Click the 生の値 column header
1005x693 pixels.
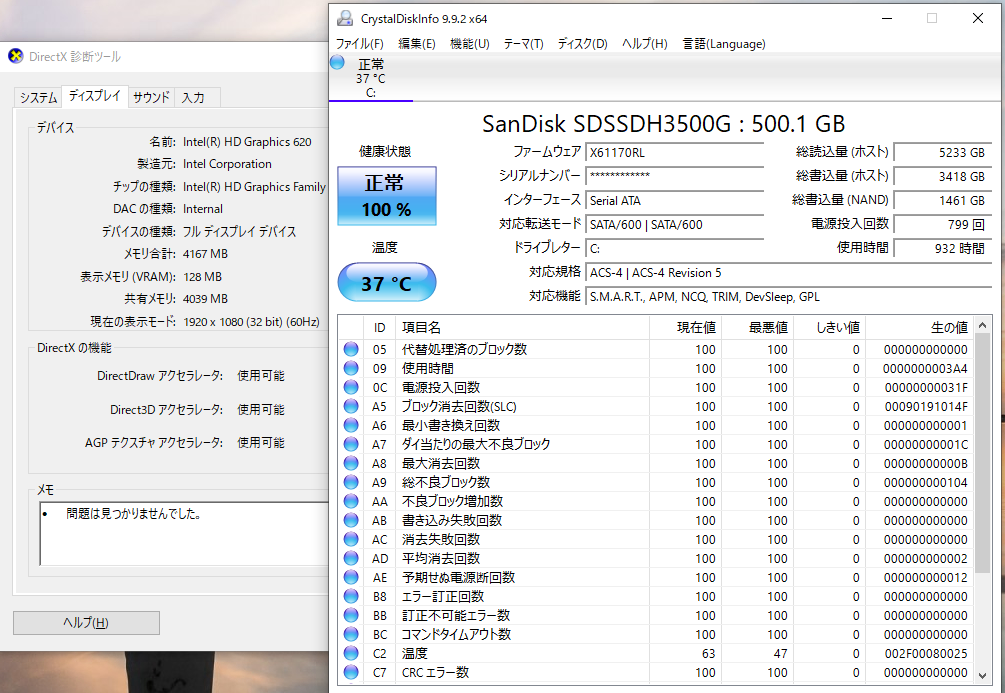[919, 328]
